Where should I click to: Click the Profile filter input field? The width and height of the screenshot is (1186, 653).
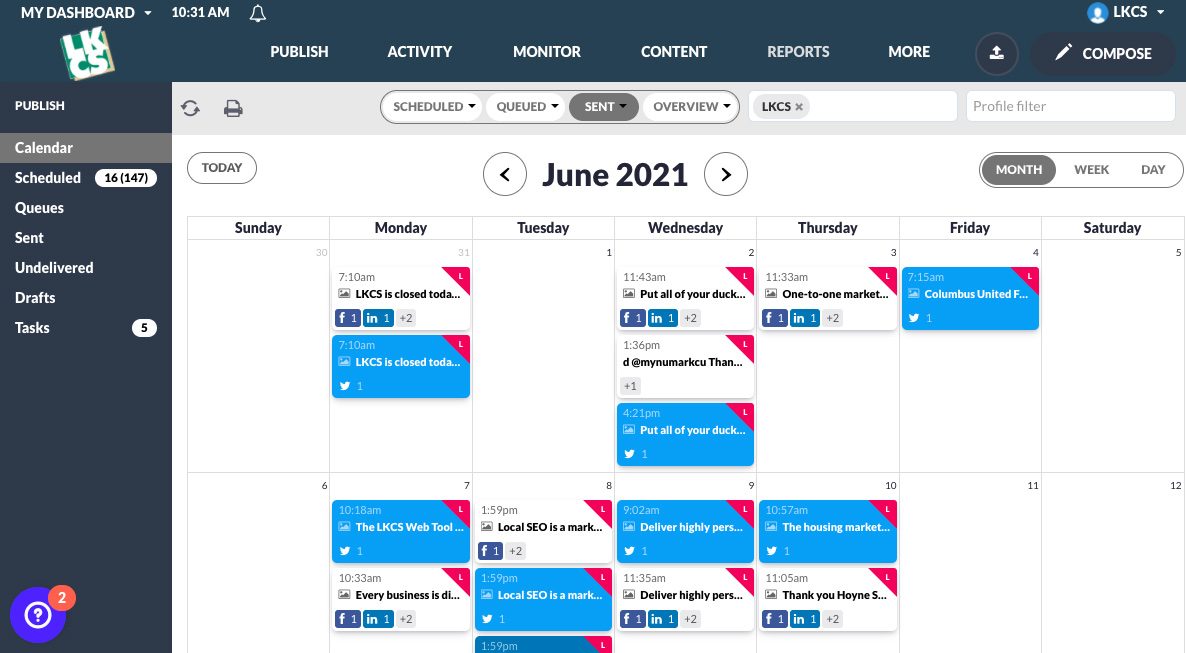click(1070, 106)
